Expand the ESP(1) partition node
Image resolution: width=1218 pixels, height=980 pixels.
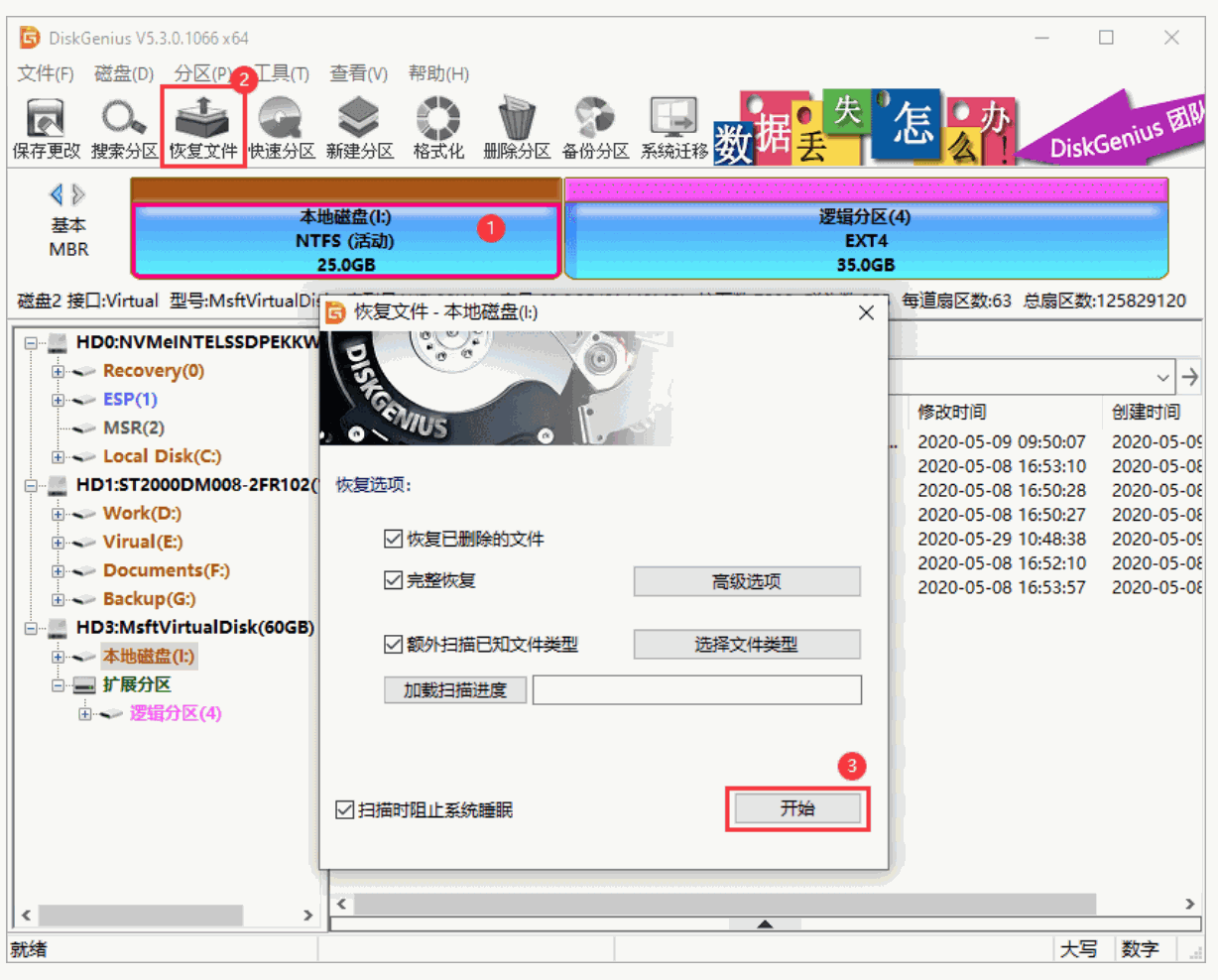tap(59, 400)
